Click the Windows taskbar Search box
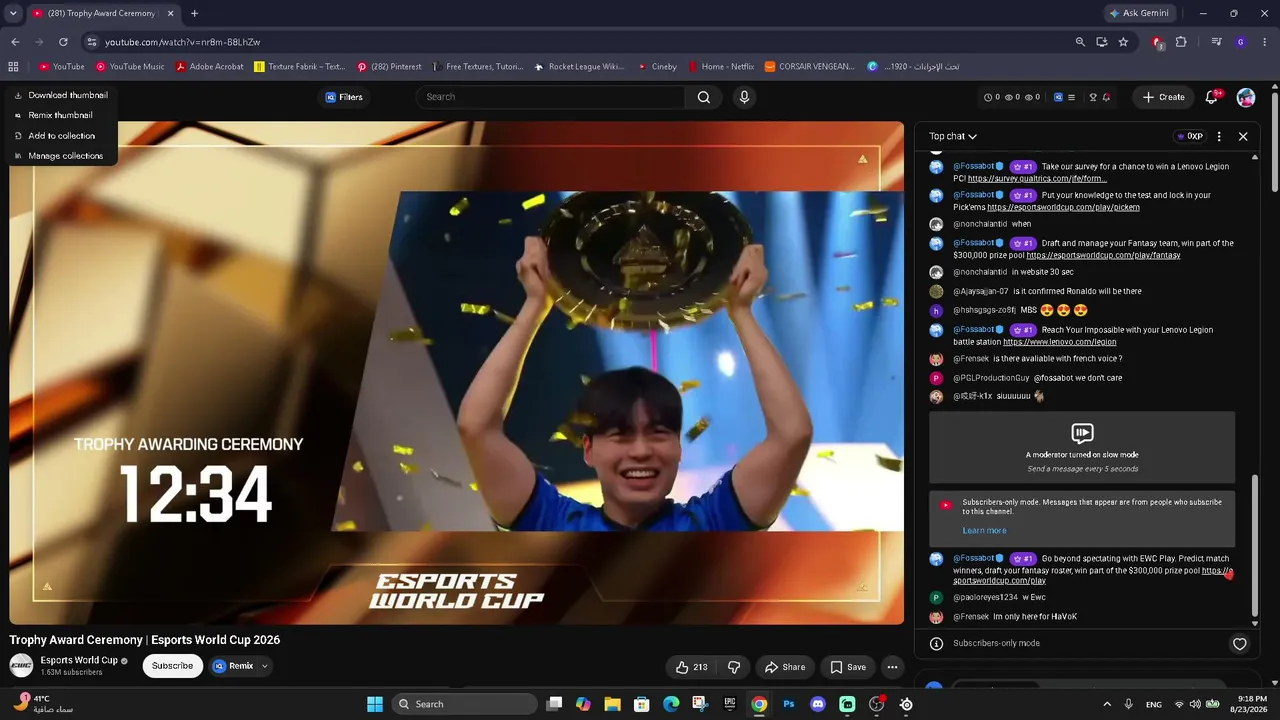 (x=464, y=704)
